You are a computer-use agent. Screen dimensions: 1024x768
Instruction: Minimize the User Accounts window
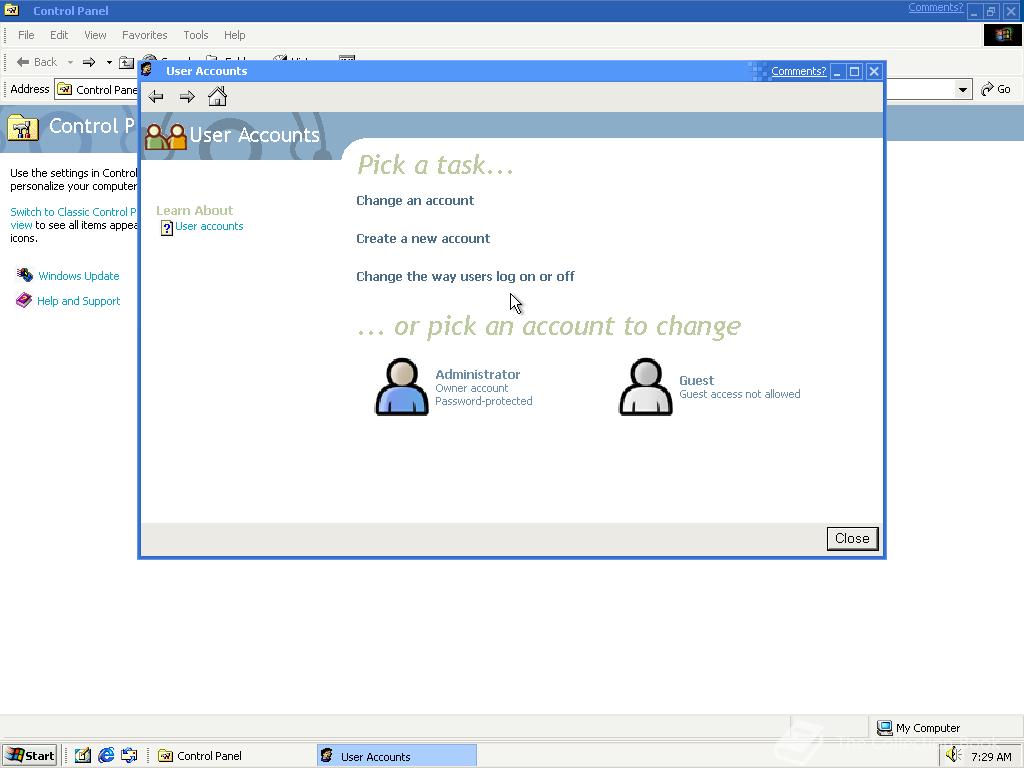pyautogui.click(x=837, y=71)
